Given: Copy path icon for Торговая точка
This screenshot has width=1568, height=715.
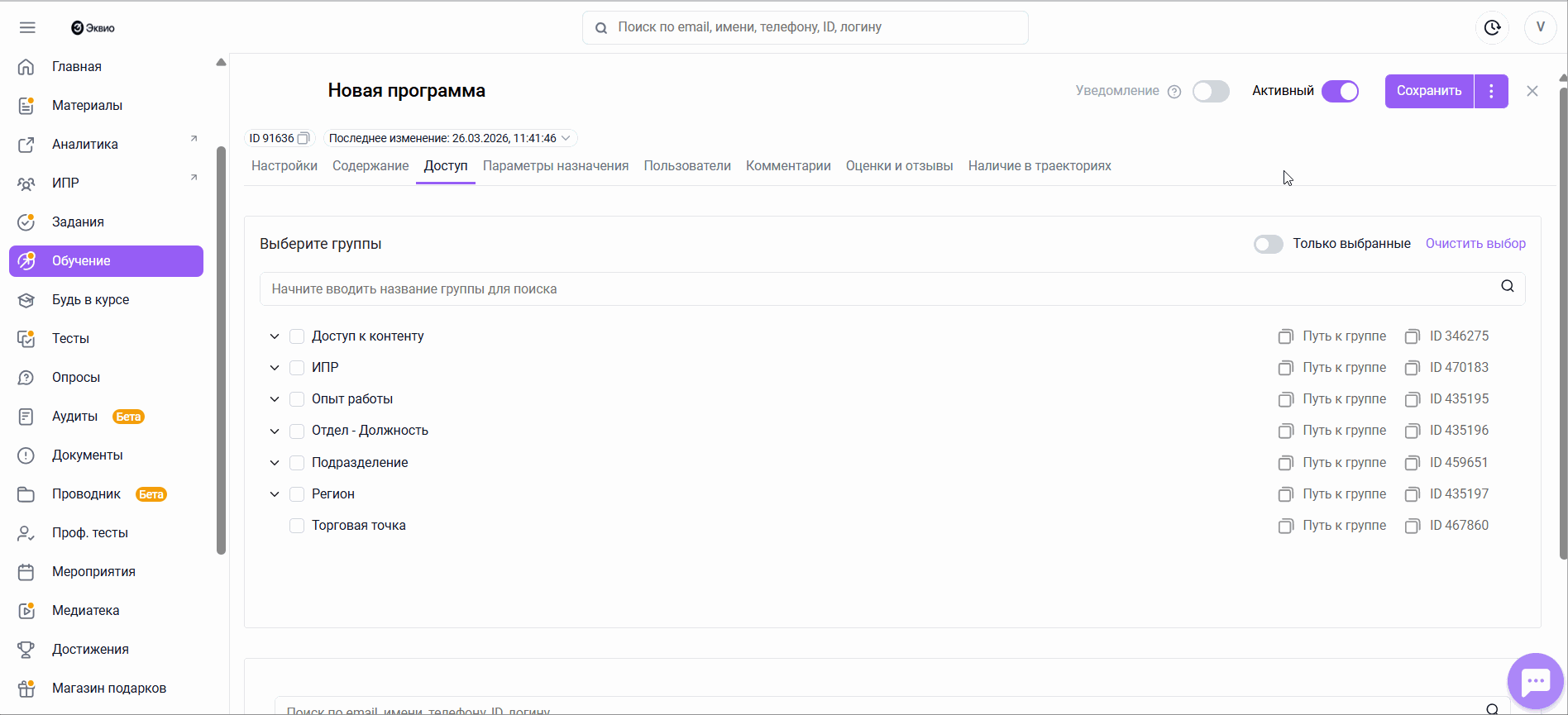Looking at the screenshot, I should pos(1286,526).
